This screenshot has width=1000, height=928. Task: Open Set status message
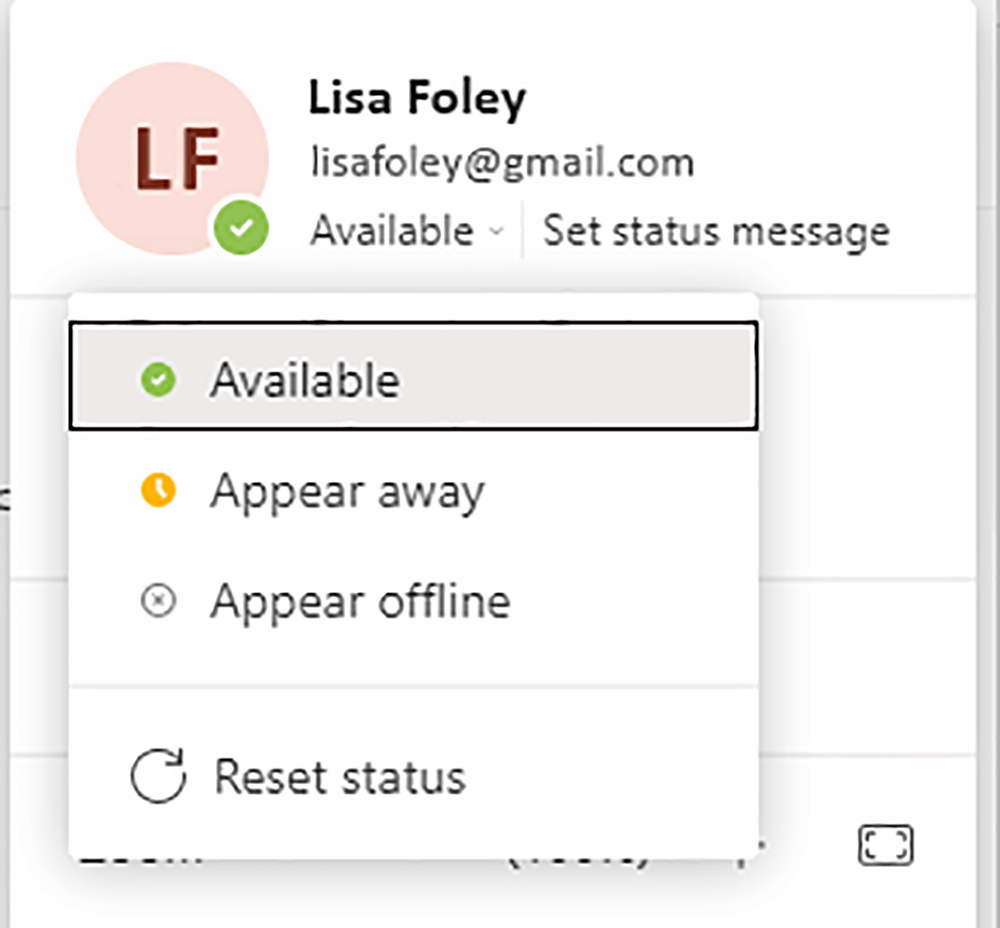coord(716,231)
